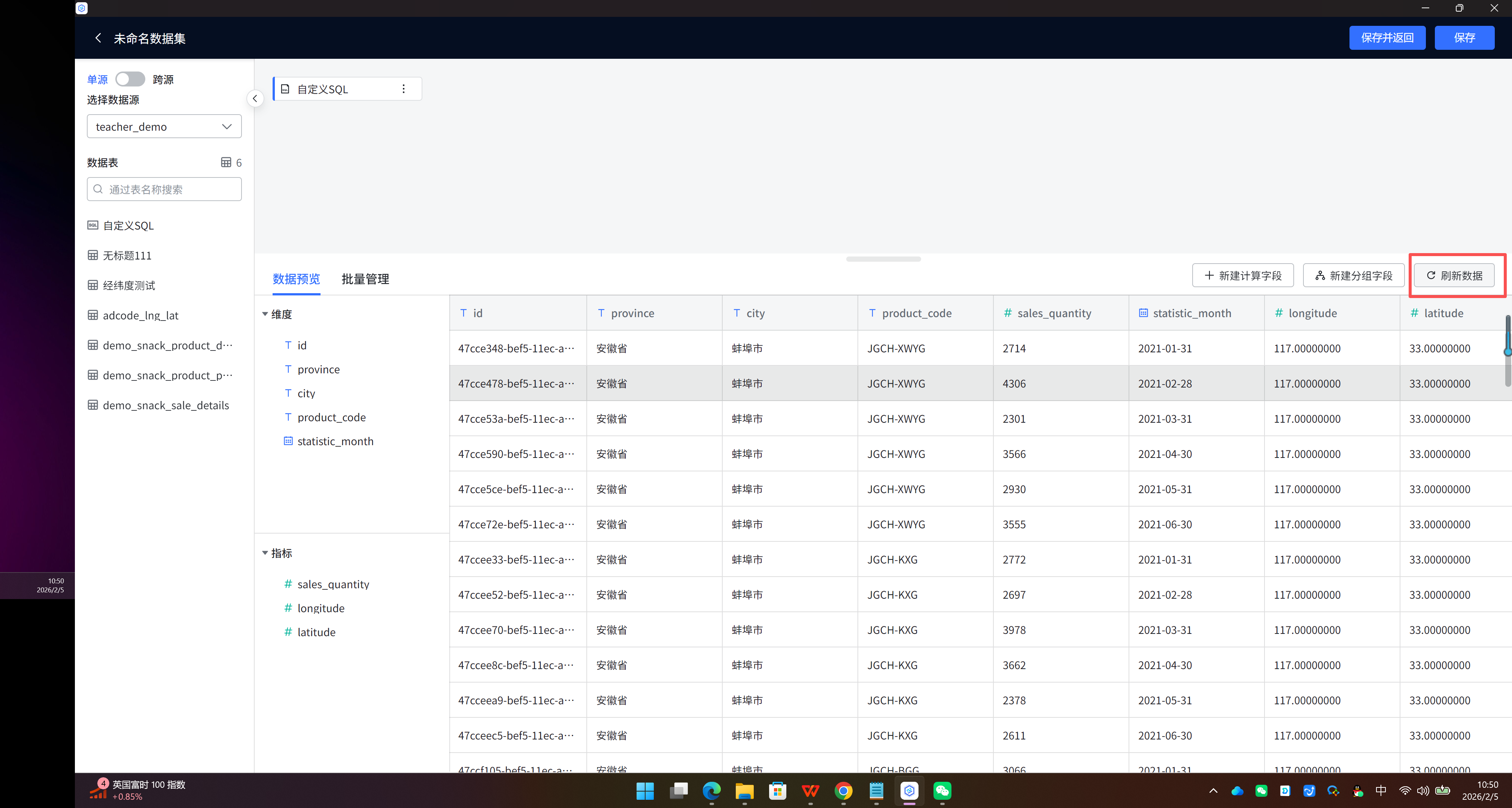
Task: Click the back arrow beside 未命名数据集
Action: (x=98, y=38)
